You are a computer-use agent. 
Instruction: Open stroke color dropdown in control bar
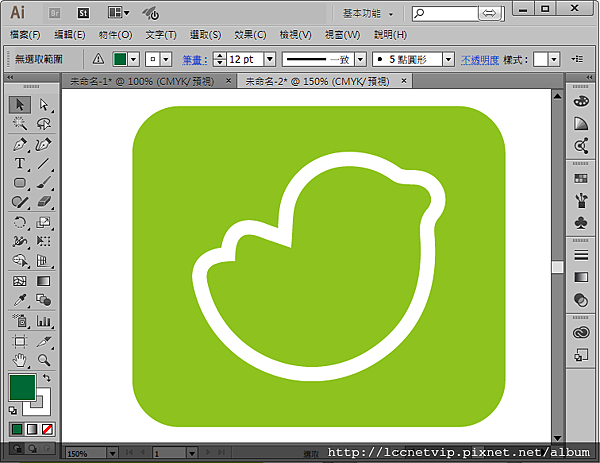tap(166, 59)
